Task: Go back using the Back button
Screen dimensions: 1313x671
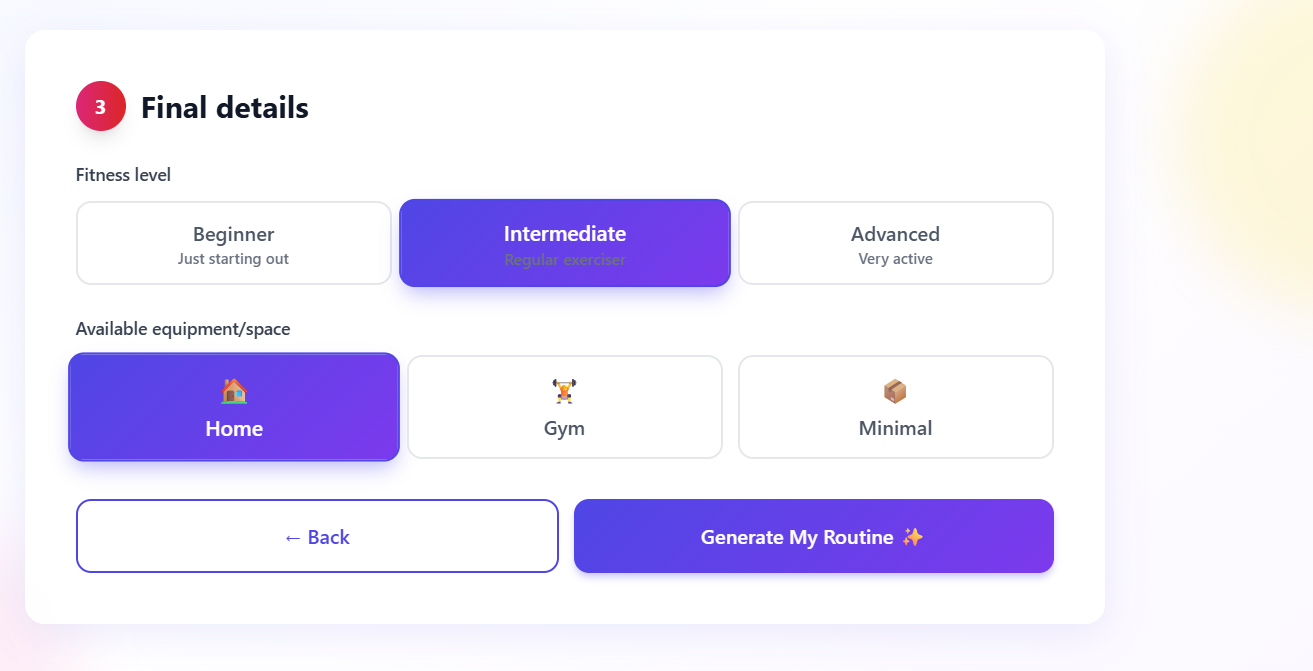Action: coord(317,536)
